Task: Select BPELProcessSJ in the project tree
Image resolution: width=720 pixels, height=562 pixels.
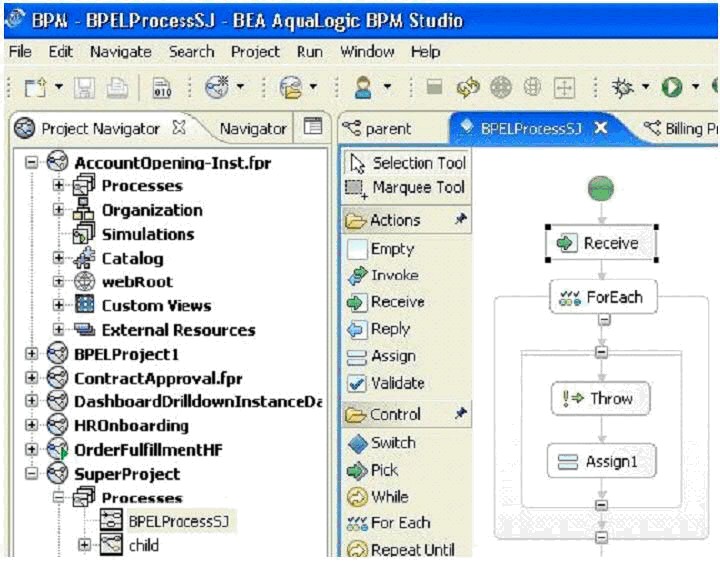Action: (x=178, y=522)
